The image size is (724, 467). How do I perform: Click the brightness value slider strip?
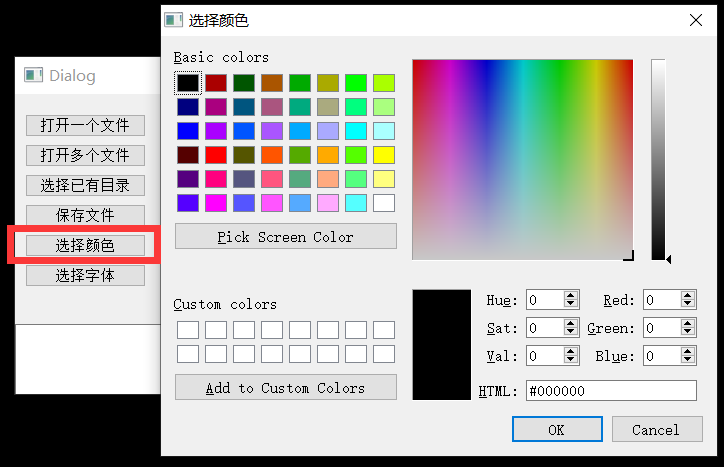(658, 159)
